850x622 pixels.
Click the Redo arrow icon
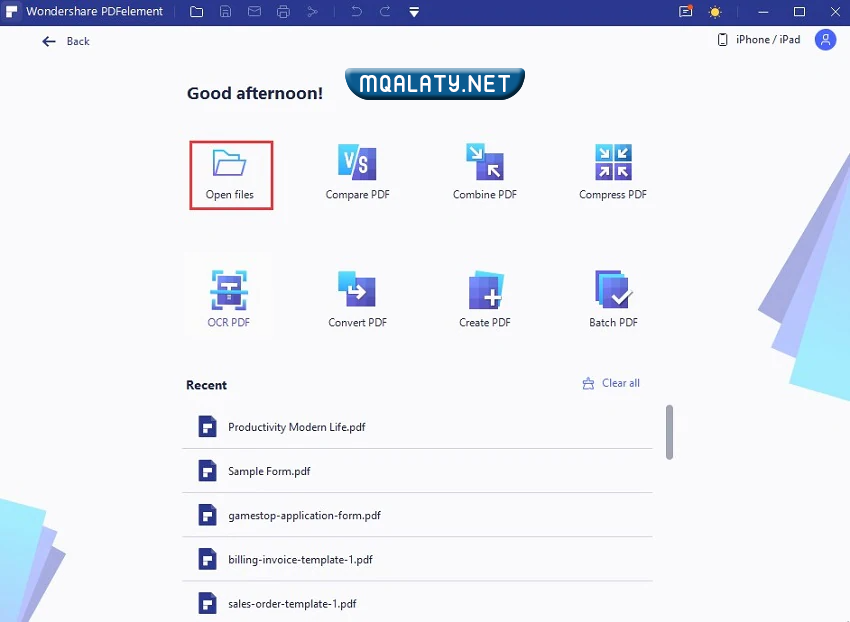pyautogui.click(x=385, y=11)
